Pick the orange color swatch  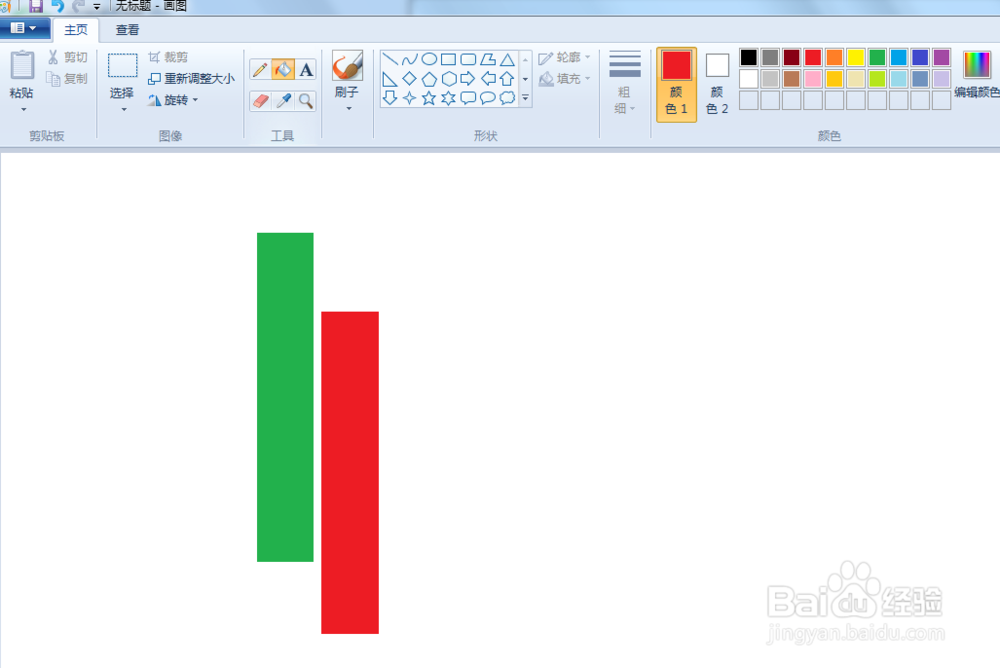pyautogui.click(x=834, y=57)
